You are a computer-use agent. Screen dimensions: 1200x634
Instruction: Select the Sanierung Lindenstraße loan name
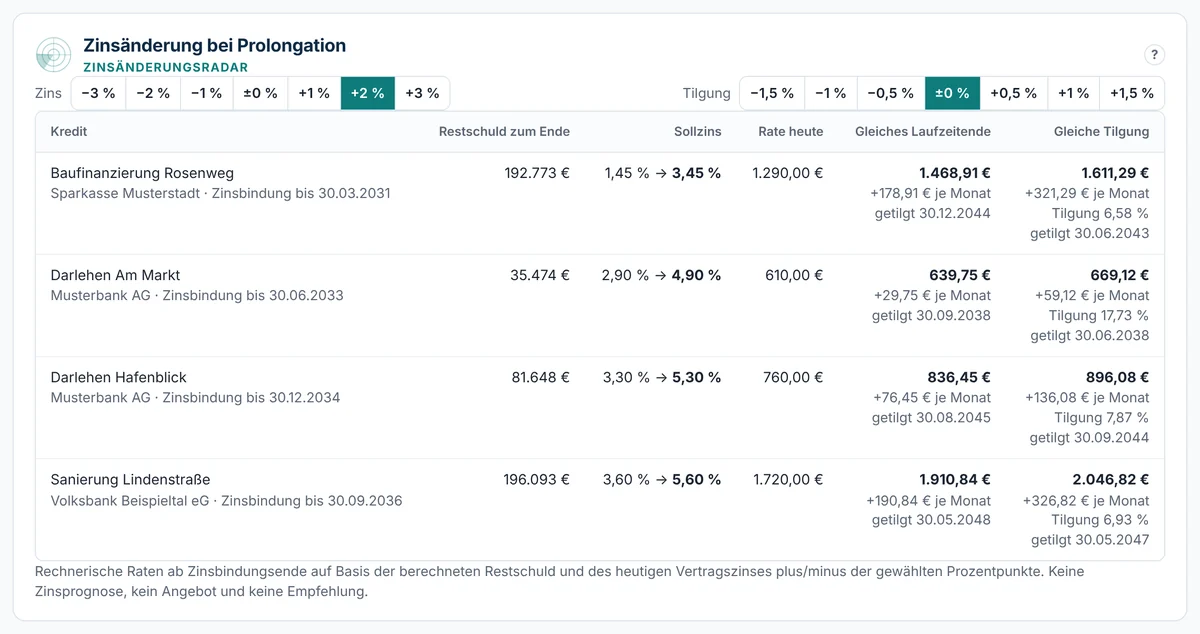pyautogui.click(x=131, y=479)
